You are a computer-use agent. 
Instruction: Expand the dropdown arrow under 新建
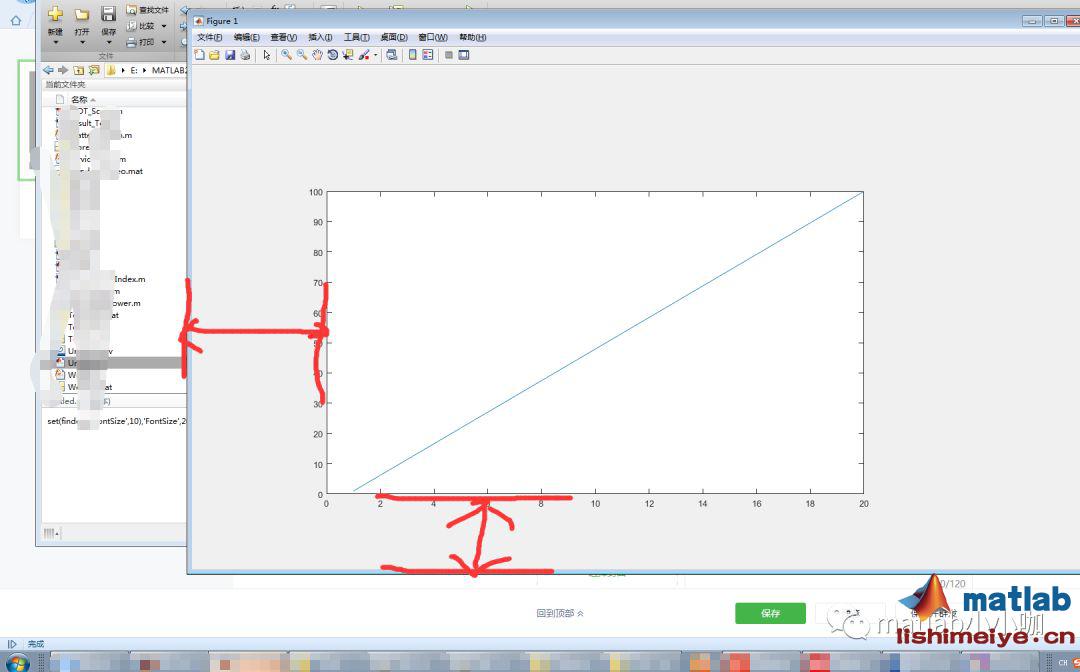coord(55,42)
